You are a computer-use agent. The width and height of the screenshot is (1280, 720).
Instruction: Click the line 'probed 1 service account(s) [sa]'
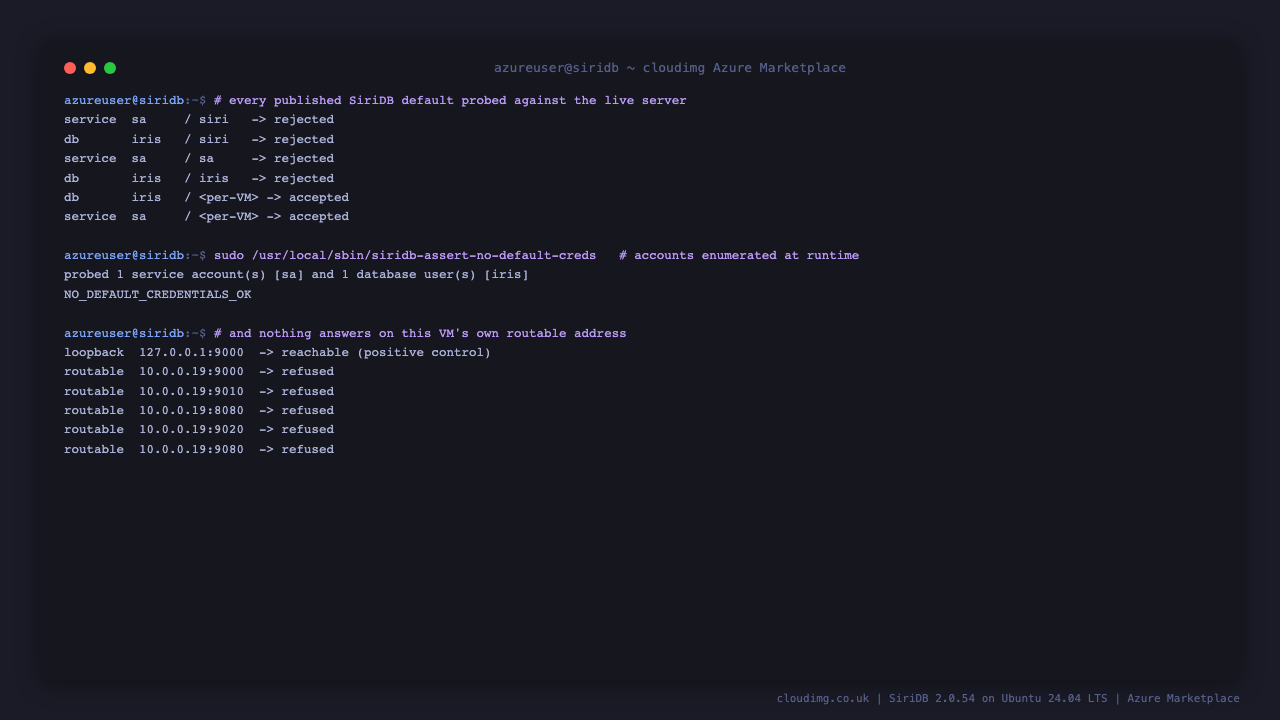click(x=184, y=275)
